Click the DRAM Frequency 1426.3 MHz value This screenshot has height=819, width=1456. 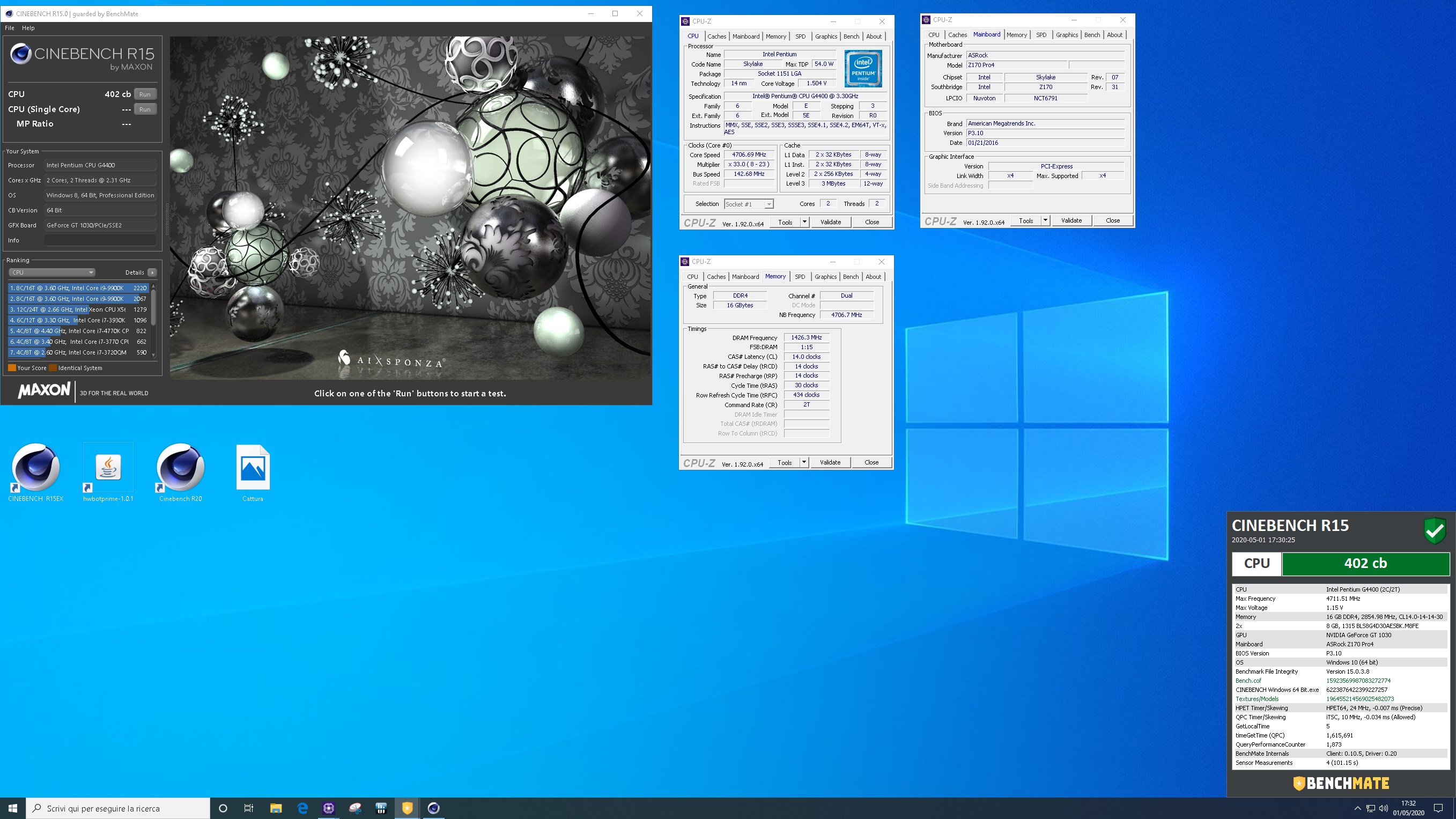(807, 337)
